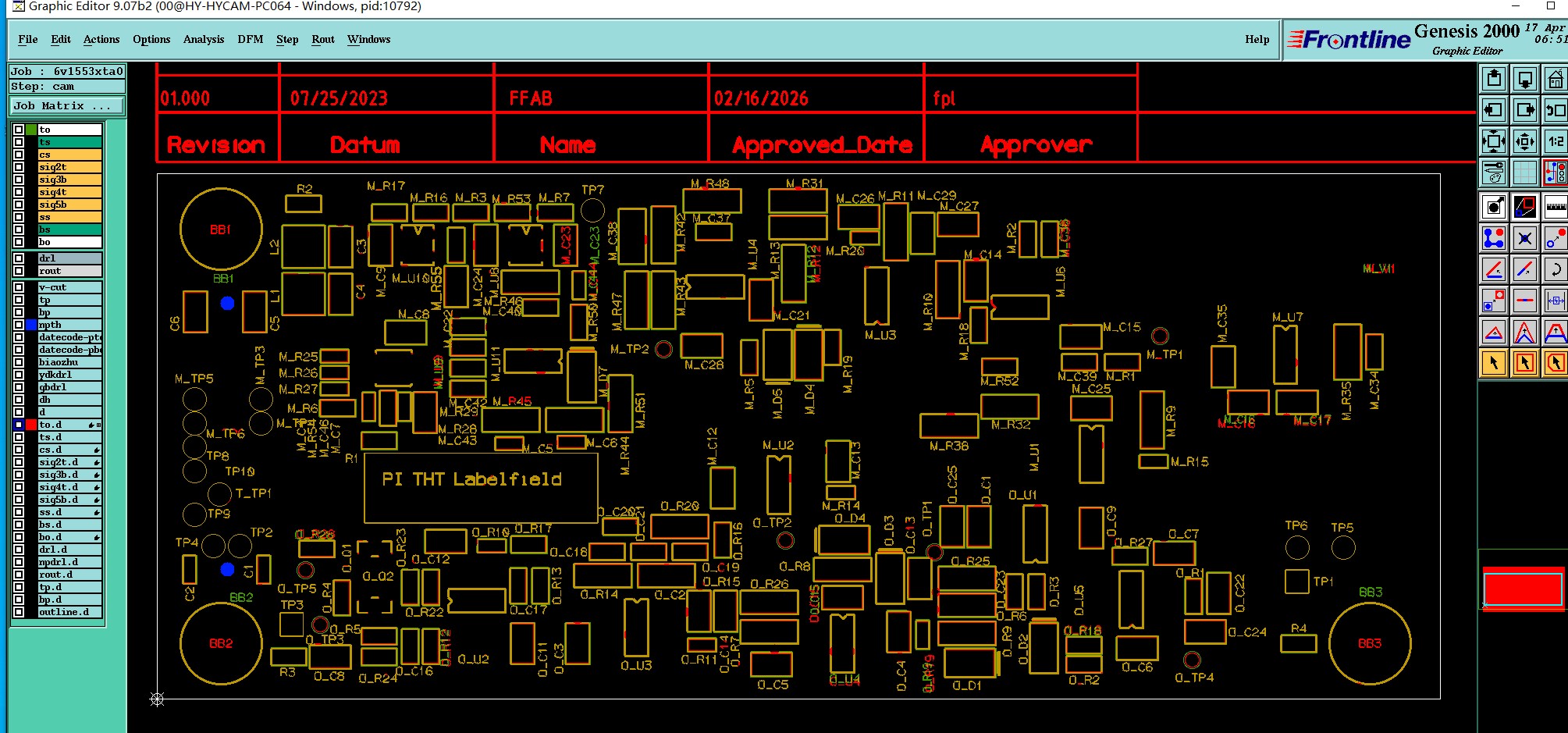1568x733 pixels.
Task: Select the plain arrow selection tool
Action: click(x=1494, y=363)
